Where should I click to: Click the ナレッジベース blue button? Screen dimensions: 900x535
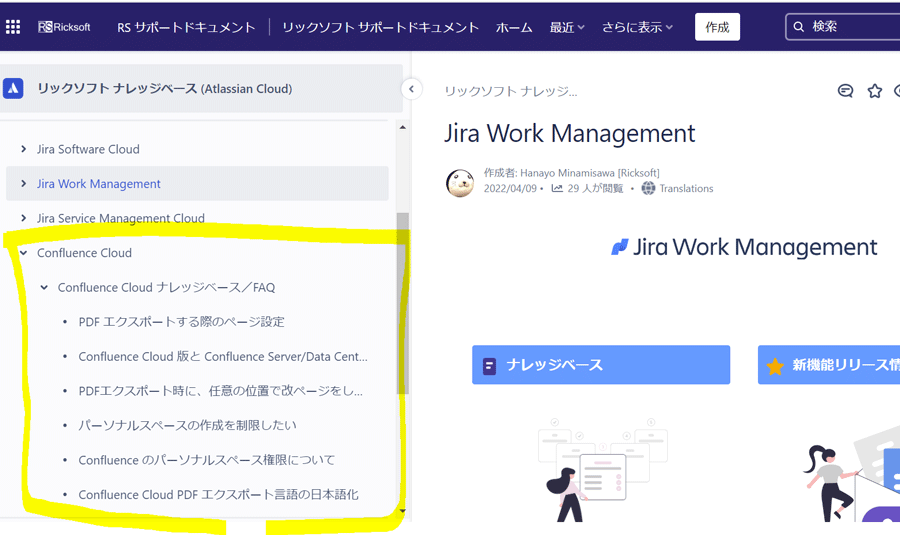601,365
